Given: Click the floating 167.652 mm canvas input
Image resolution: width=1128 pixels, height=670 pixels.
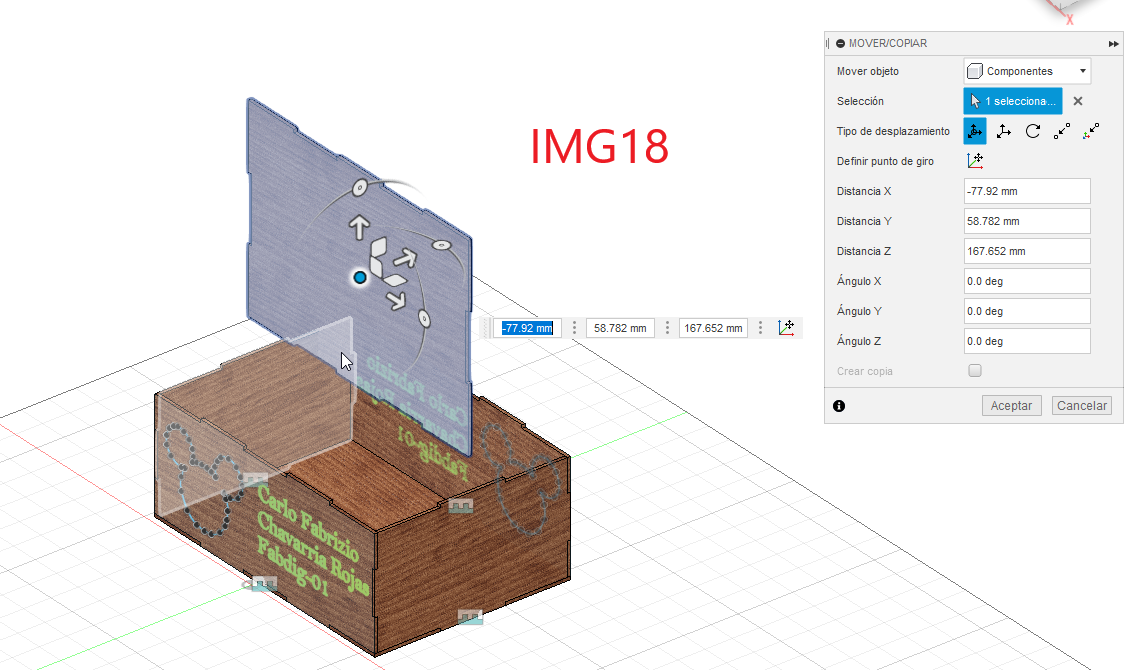Looking at the screenshot, I should pos(713,328).
